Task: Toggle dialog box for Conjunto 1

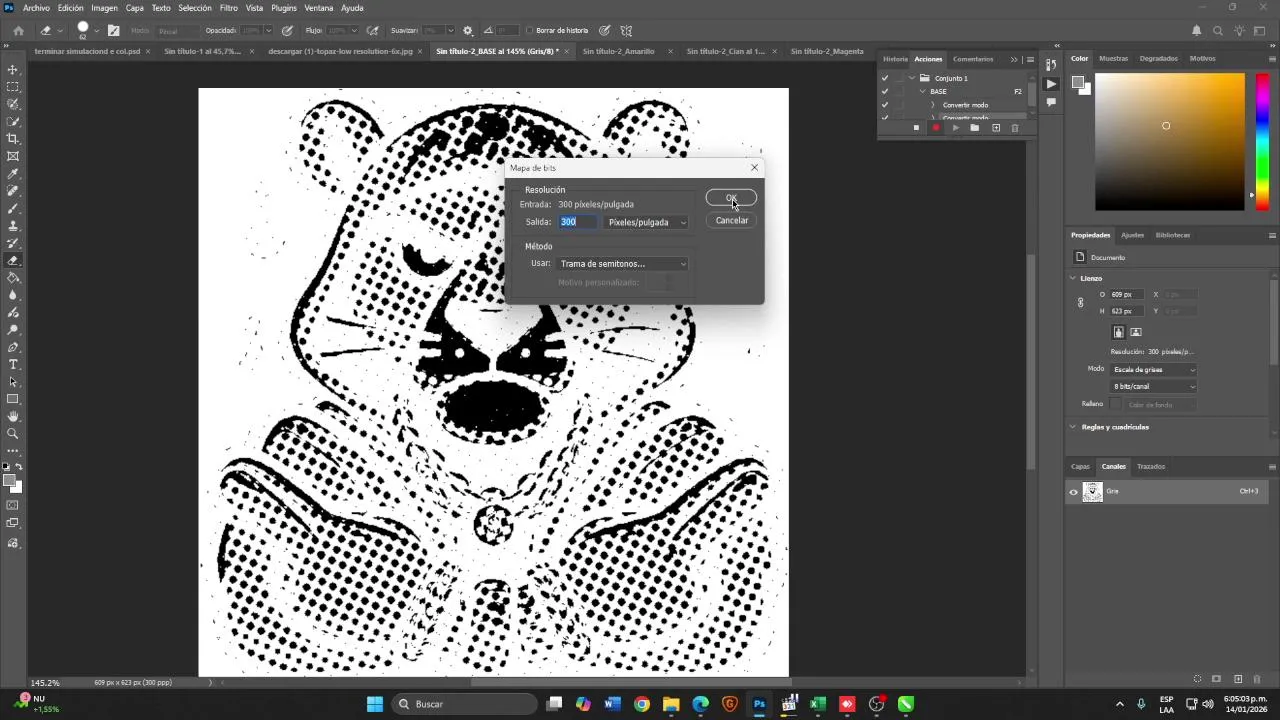Action: coord(898,78)
